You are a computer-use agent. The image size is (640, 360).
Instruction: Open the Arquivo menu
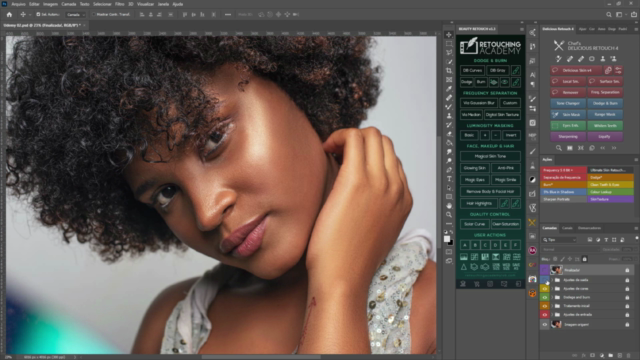[18, 4]
